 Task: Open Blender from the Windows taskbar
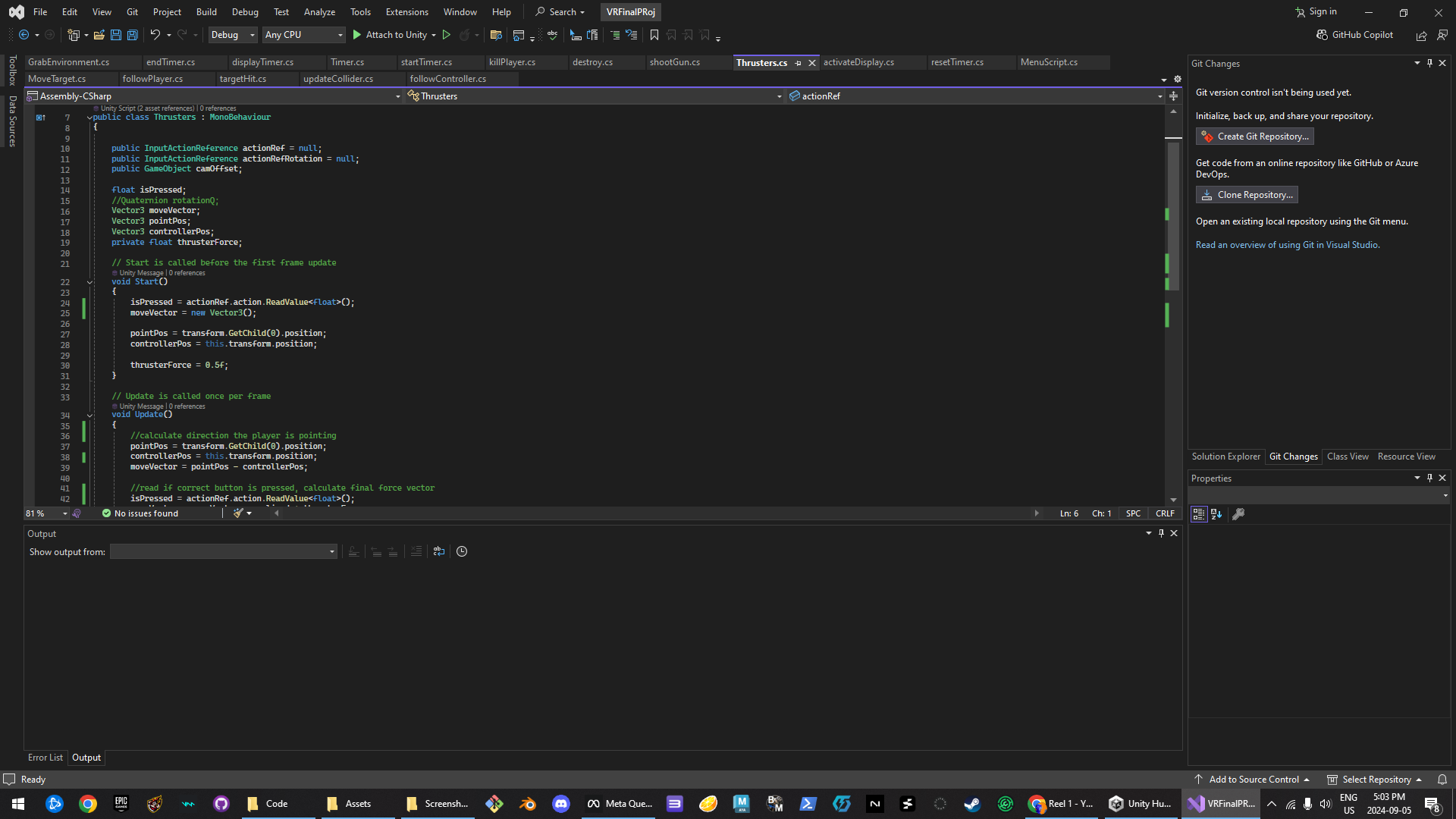click(x=528, y=804)
